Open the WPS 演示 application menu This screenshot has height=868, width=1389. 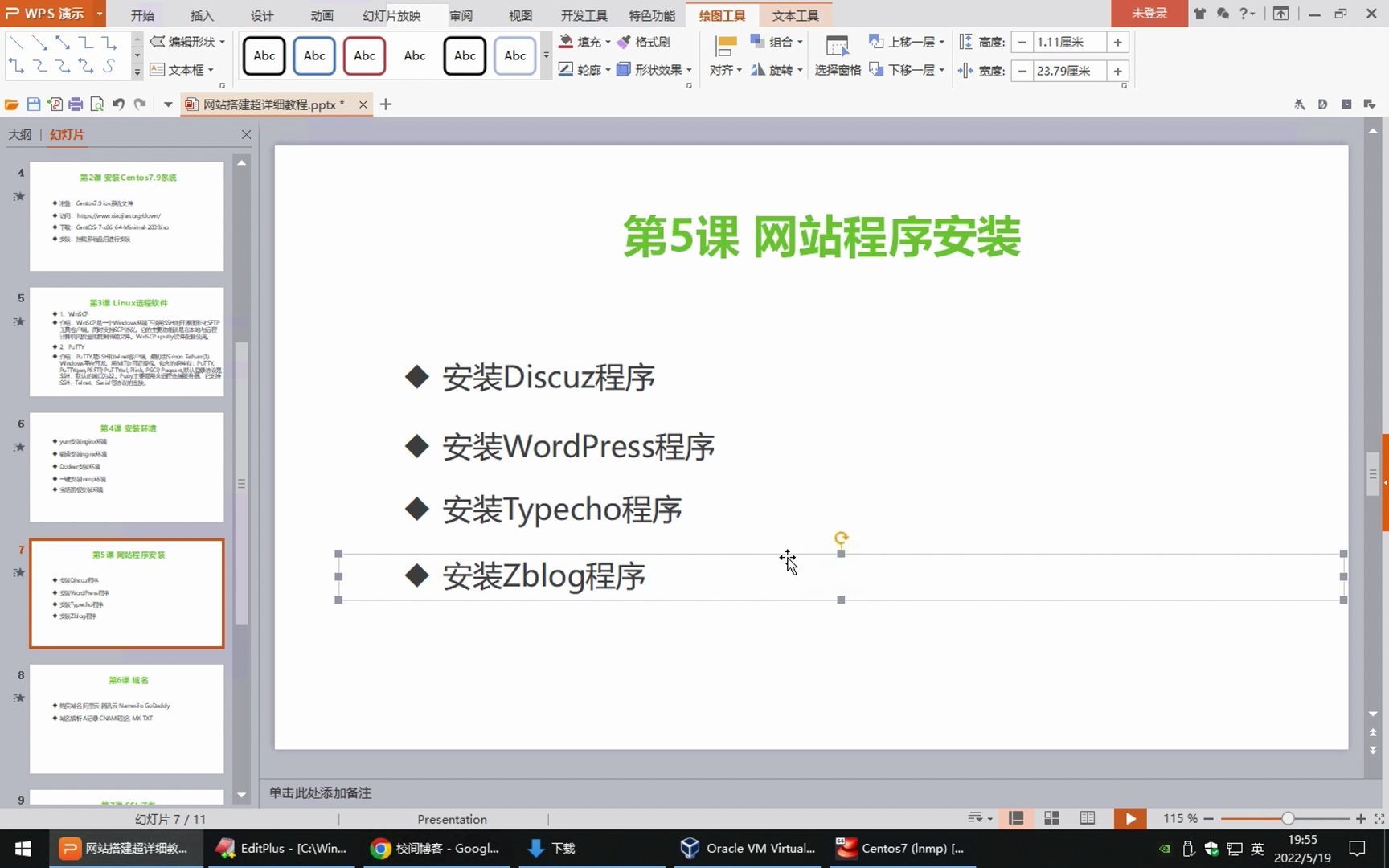tap(54, 14)
